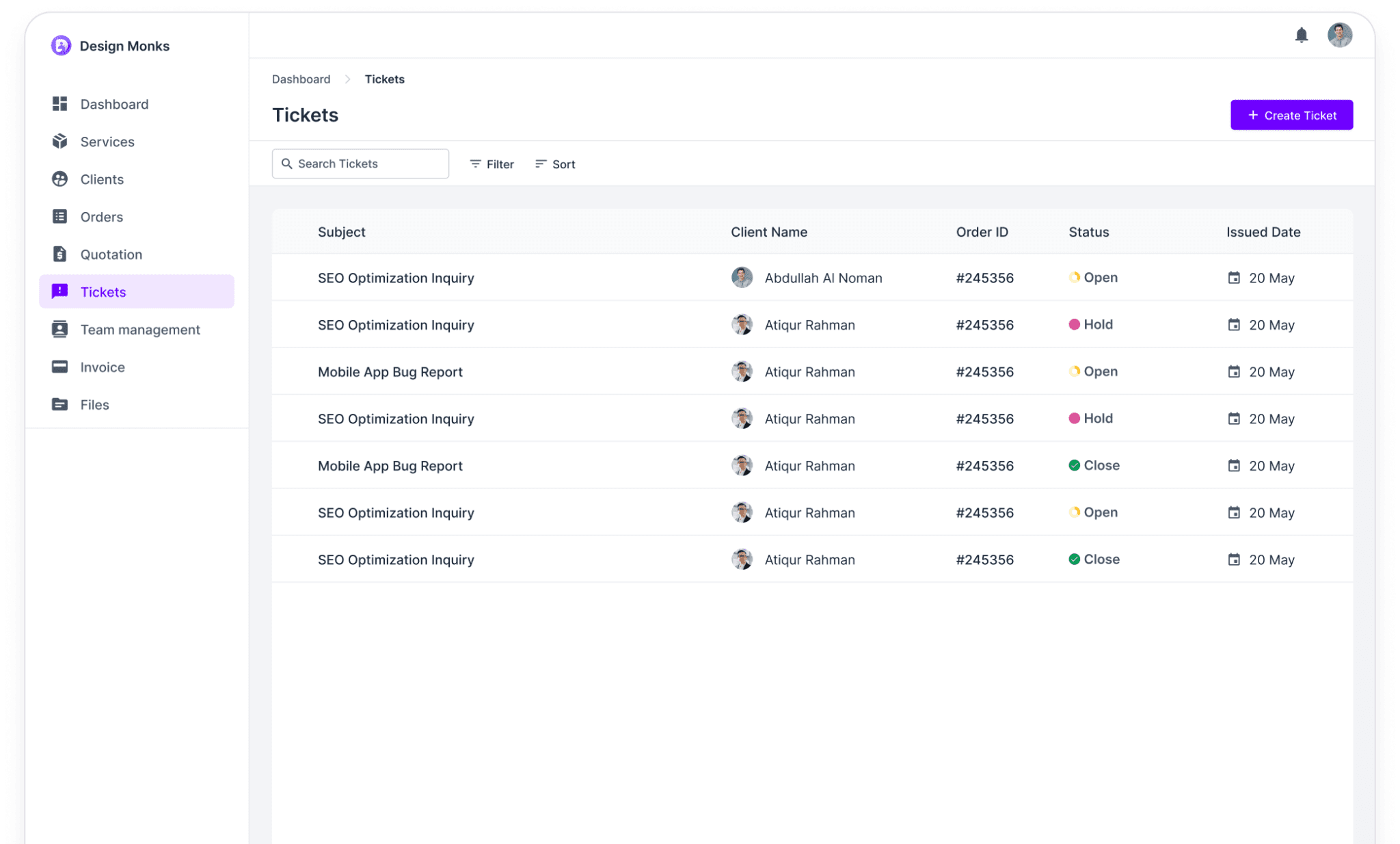Click the Client Name column header
The width and height of the screenshot is (1400, 844).
[x=769, y=232]
